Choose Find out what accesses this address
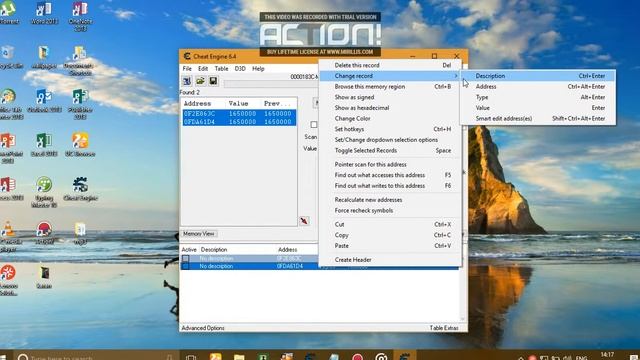This screenshot has height=360, width=640. [x=390, y=175]
